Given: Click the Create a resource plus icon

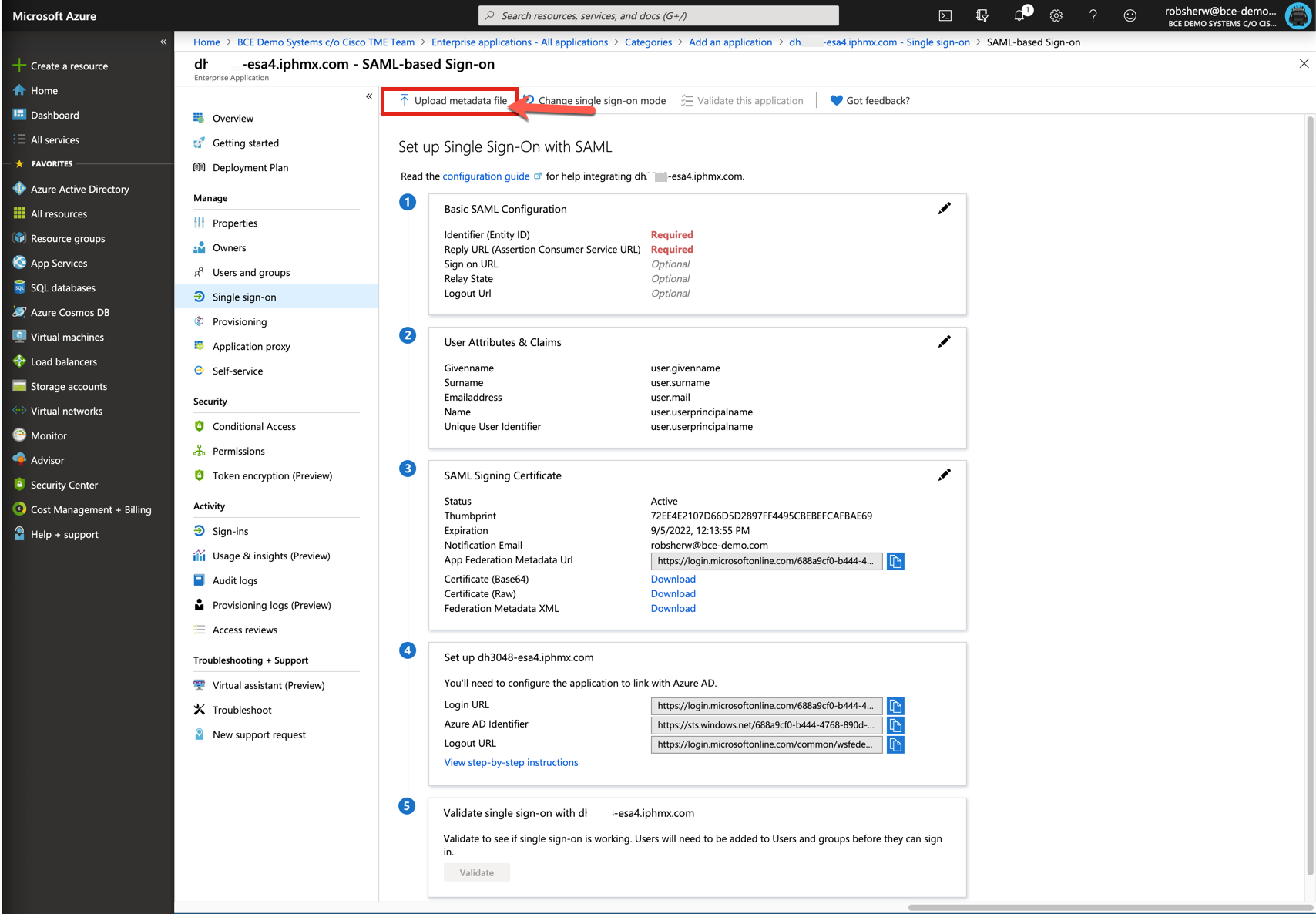Looking at the screenshot, I should (x=19, y=66).
